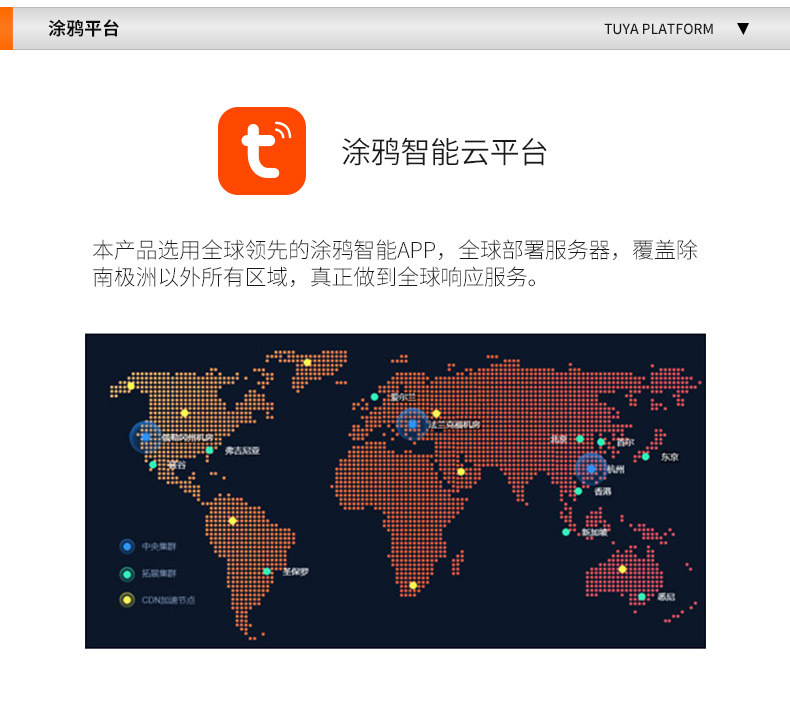
Task: Click the blue central cluster node in the western US
Action: [x=146, y=437]
